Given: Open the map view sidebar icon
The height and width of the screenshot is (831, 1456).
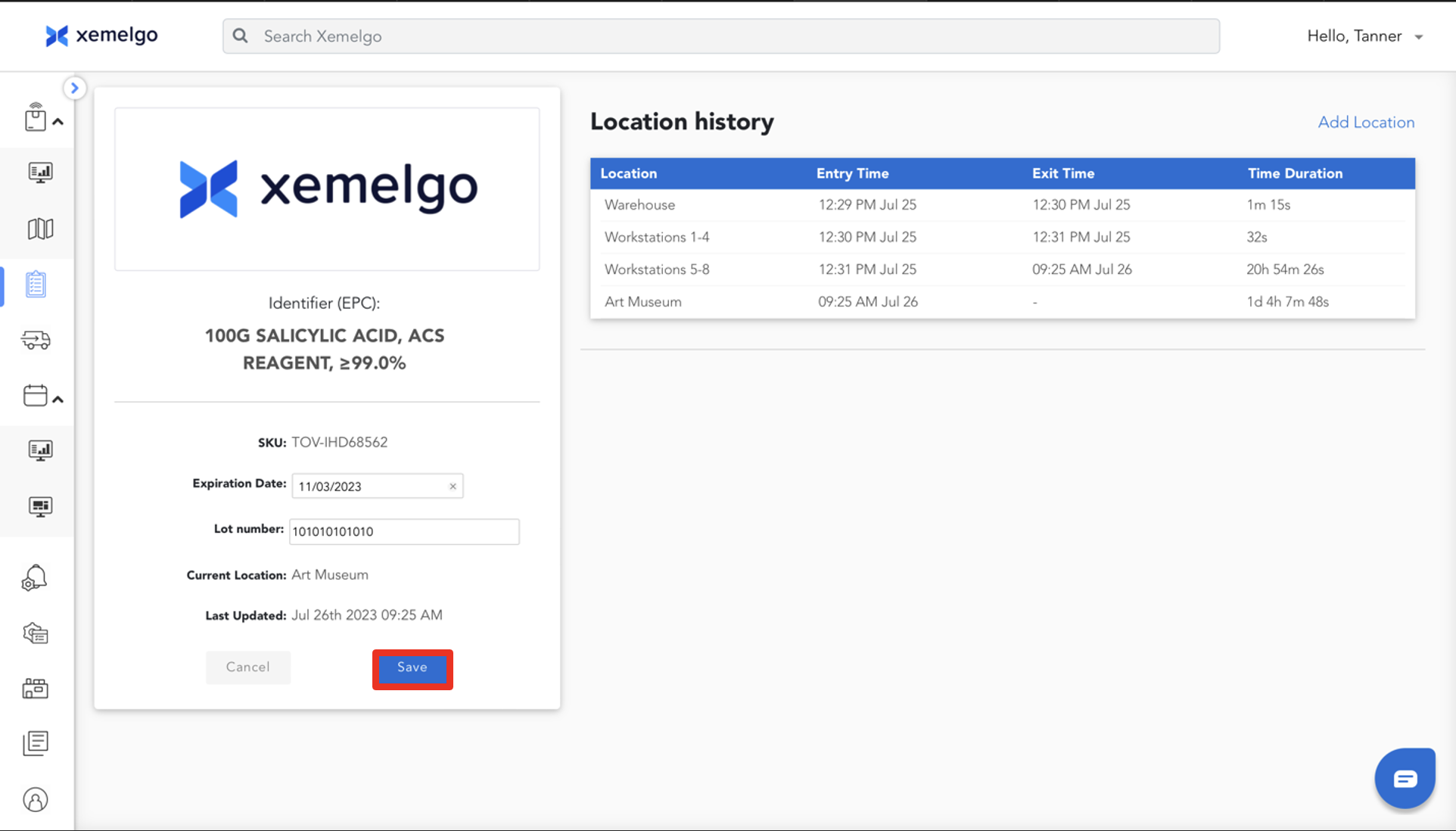Looking at the screenshot, I should [40, 229].
